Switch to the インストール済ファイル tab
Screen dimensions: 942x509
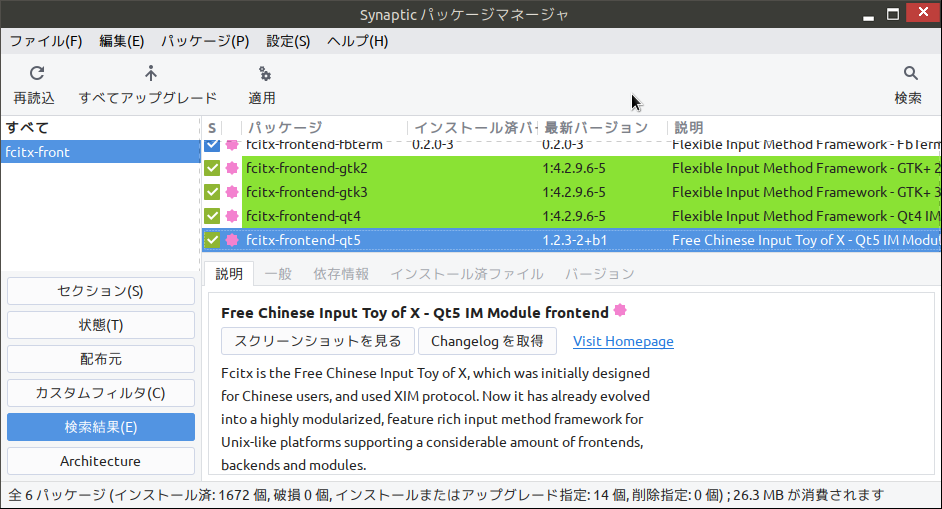(x=467, y=274)
